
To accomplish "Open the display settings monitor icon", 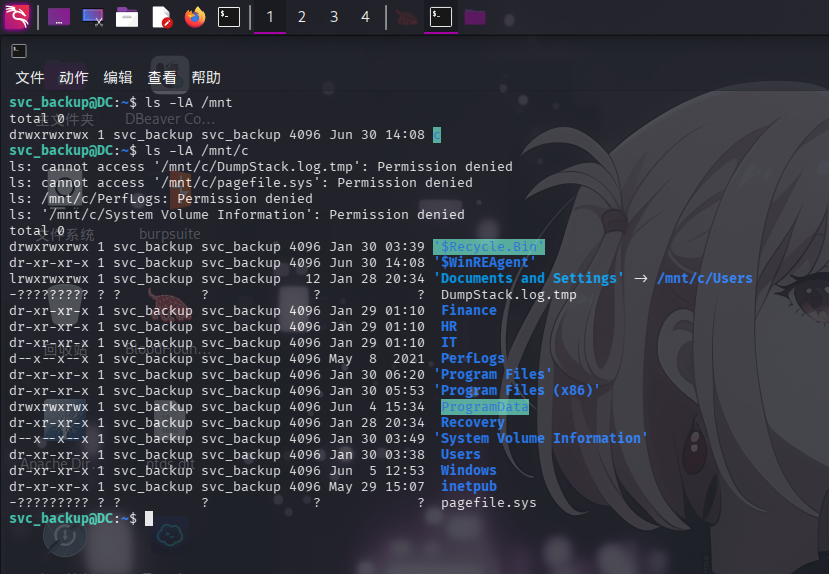I will [x=93, y=17].
